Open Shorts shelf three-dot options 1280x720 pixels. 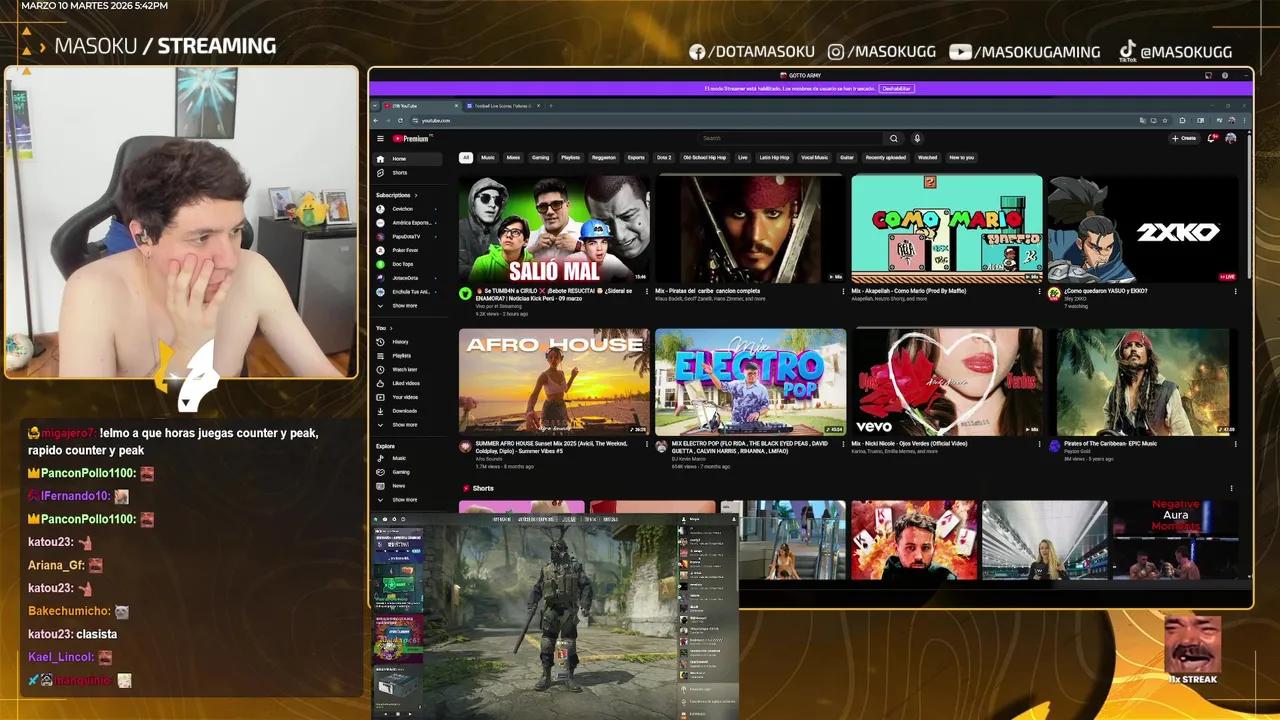click(x=1231, y=488)
